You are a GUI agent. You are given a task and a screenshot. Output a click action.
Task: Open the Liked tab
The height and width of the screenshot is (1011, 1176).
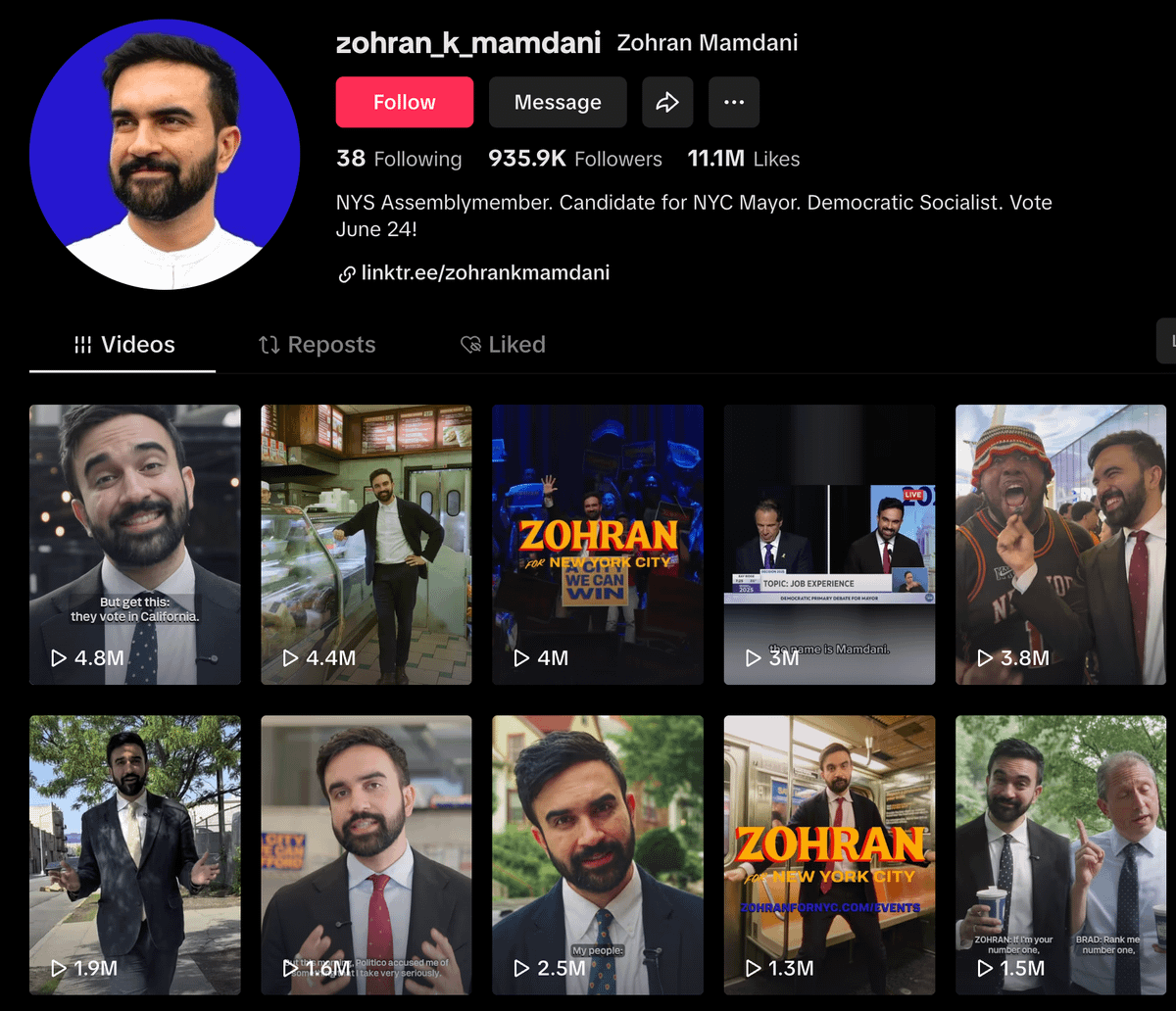click(x=503, y=345)
